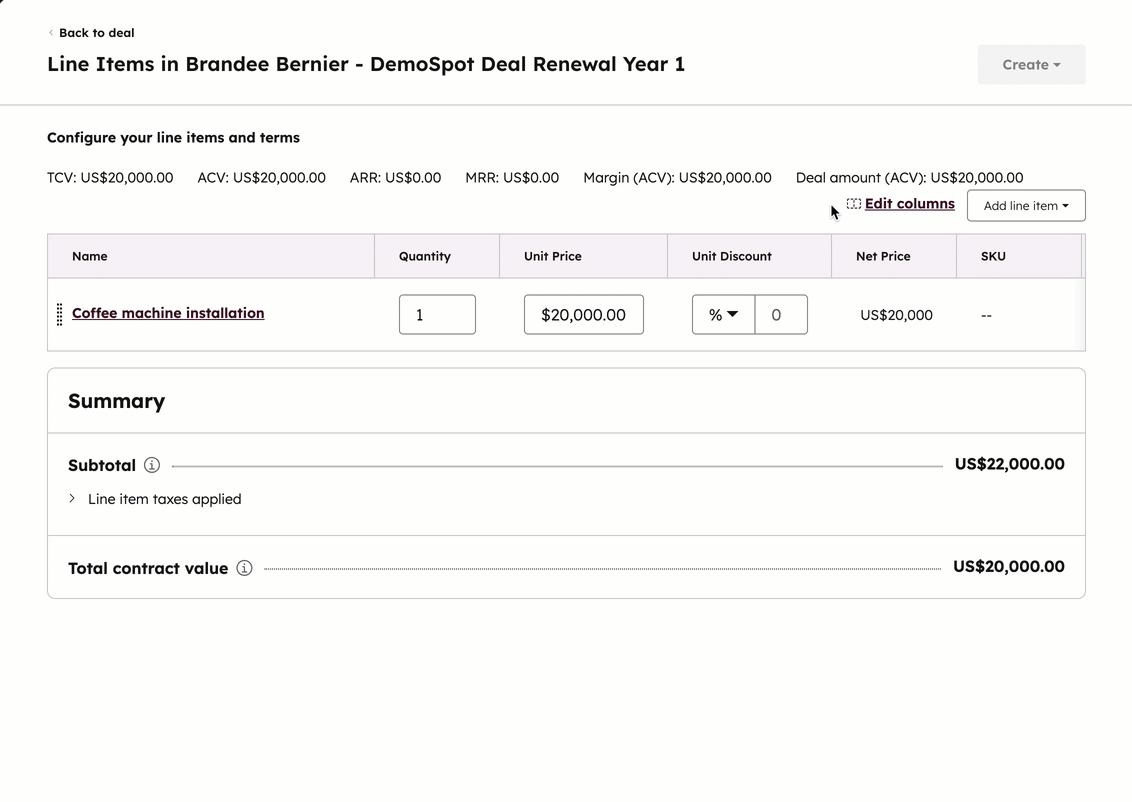Click the Back to deal arrow icon
Viewport: 1132px width, 802px height.
(51, 33)
